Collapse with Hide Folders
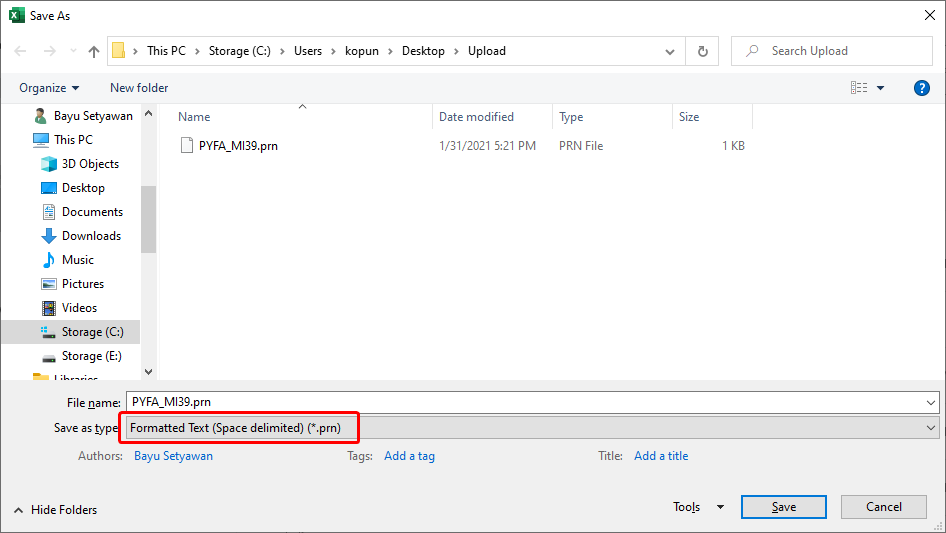The width and height of the screenshot is (946, 533). point(56,510)
